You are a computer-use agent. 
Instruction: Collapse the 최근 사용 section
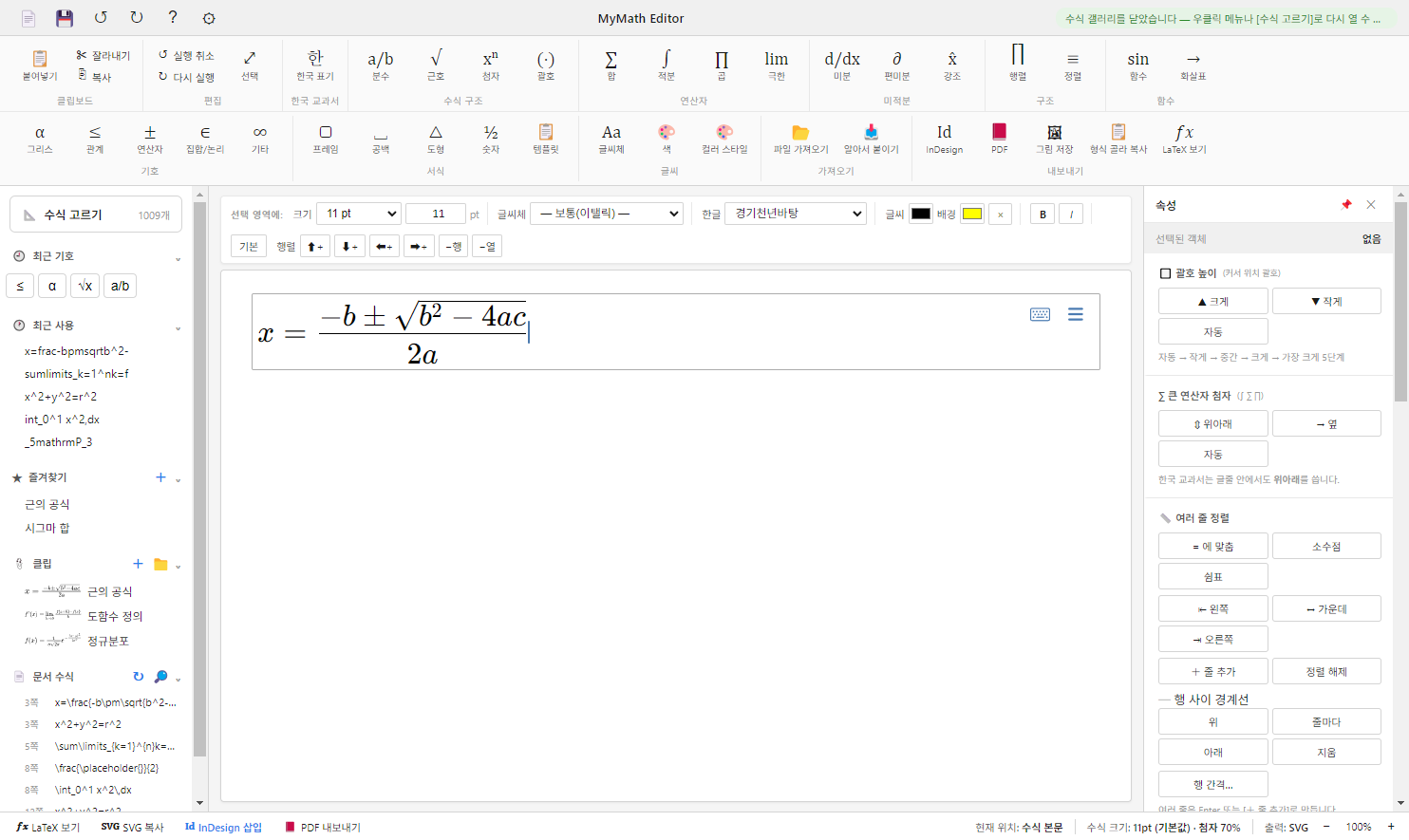pos(178,327)
